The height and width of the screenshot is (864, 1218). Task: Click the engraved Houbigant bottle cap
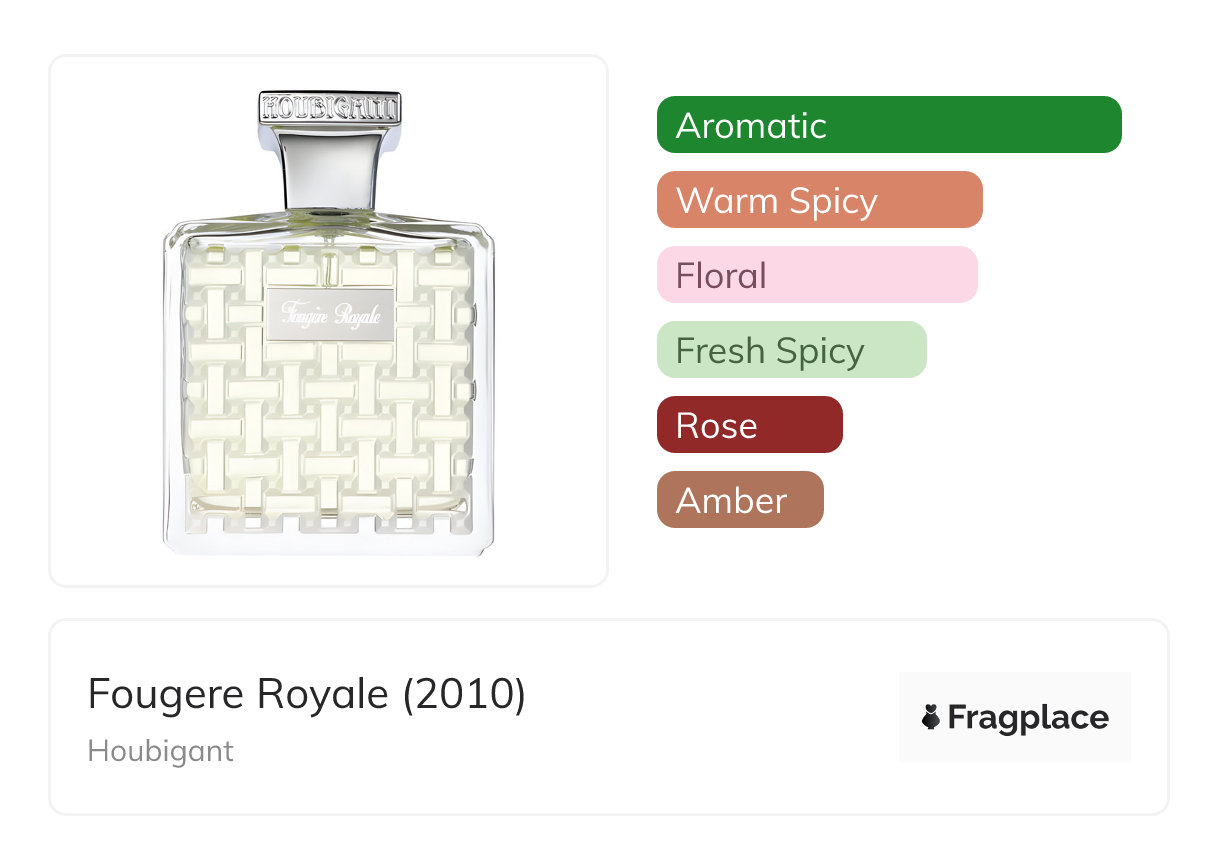330,108
